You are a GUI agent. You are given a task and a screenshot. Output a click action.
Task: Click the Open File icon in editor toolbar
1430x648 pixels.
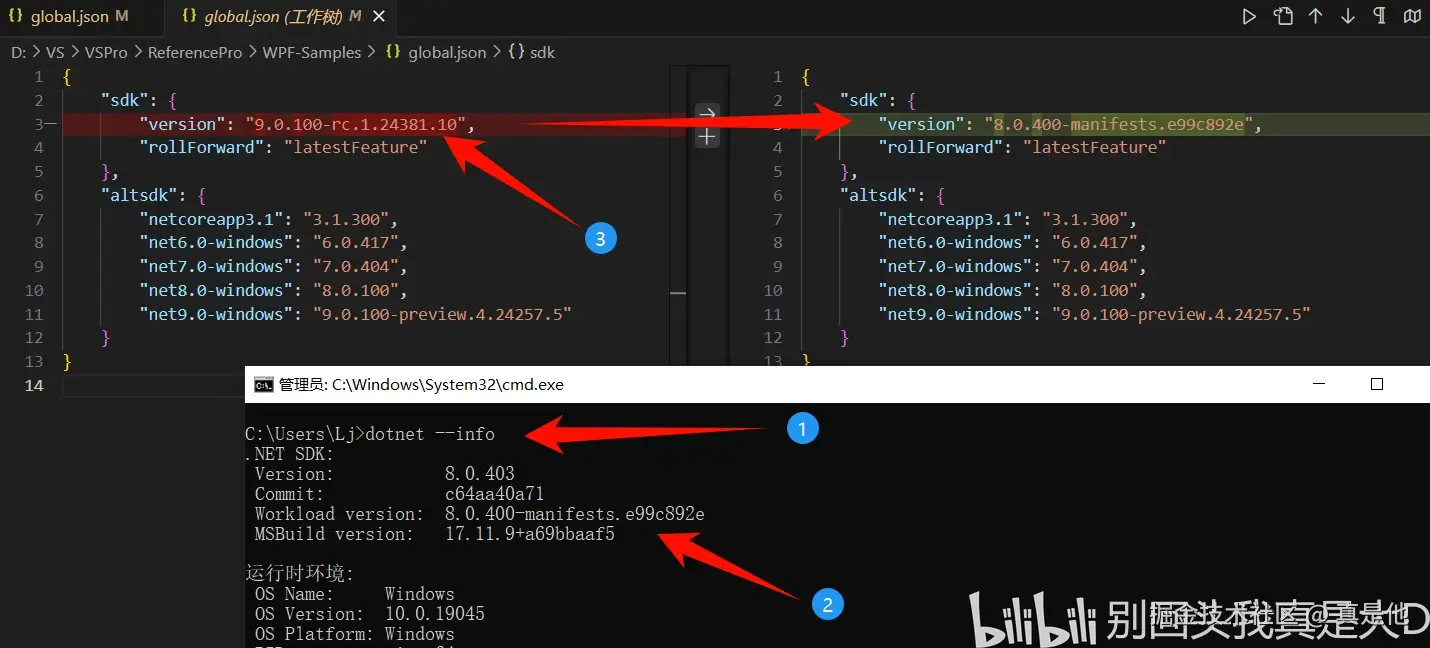(1283, 16)
